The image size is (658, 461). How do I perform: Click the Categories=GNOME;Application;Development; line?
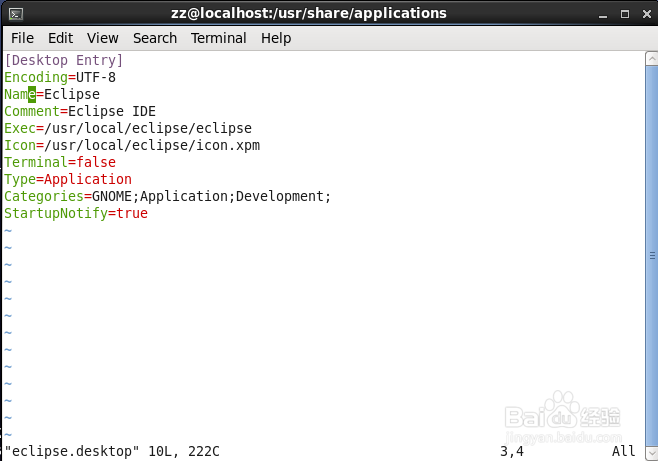168,196
